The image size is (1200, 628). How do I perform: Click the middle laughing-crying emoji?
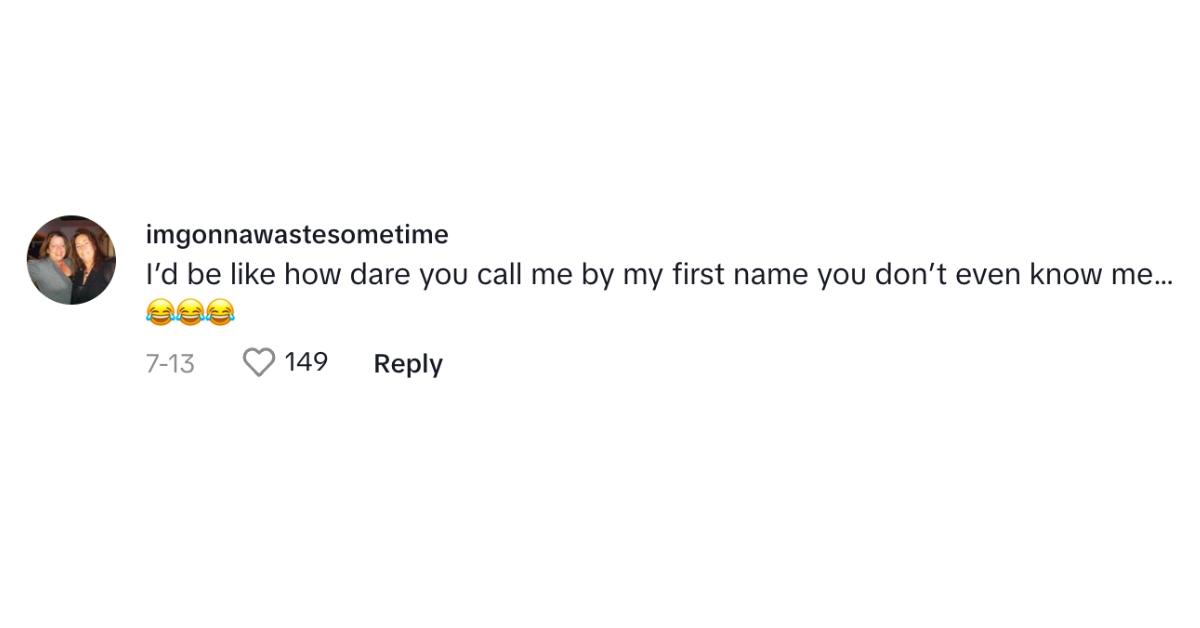pyautogui.click(x=190, y=314)
